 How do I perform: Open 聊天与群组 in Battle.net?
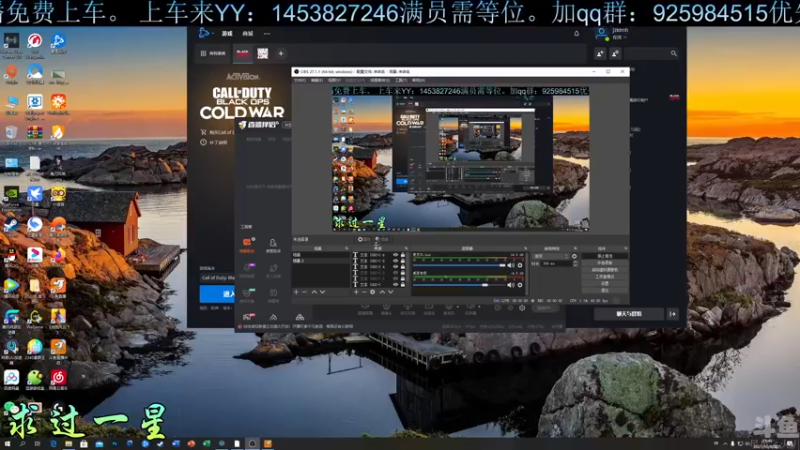tap(629, 314)
